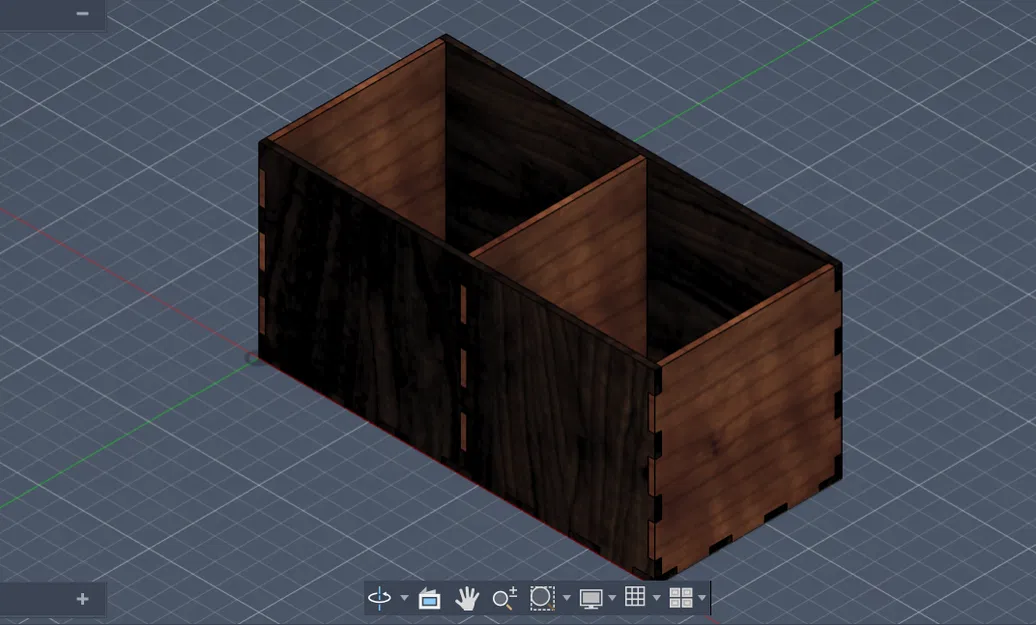The height and width of the screenshot is (625, 1036).
Task: Open the Grid and Snaps dropdown arrow
Action: (x=656, y=598)
